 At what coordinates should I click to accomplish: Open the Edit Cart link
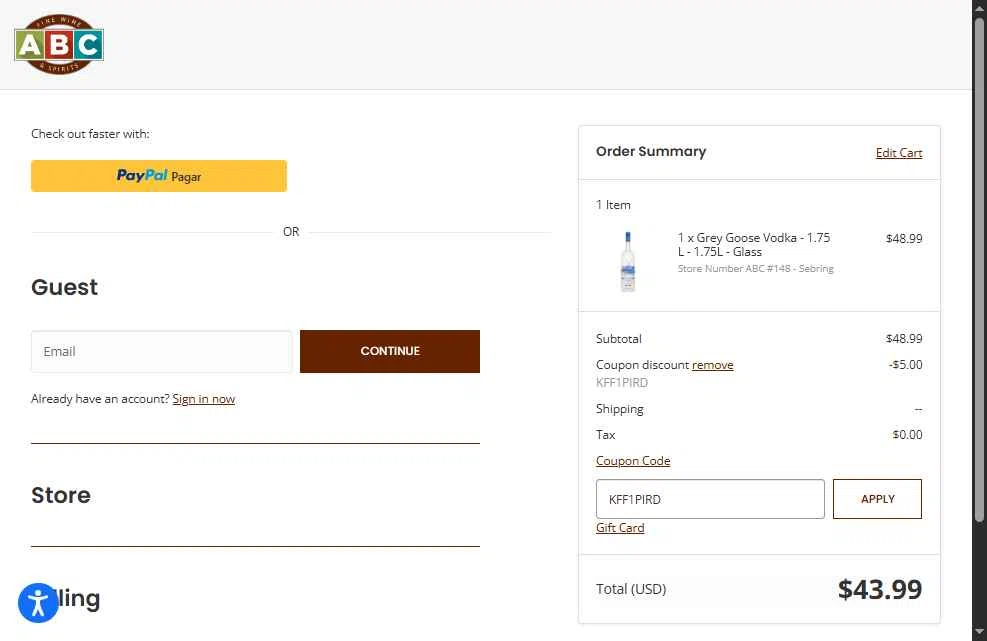pyautogui.click(x=898, y=153)
